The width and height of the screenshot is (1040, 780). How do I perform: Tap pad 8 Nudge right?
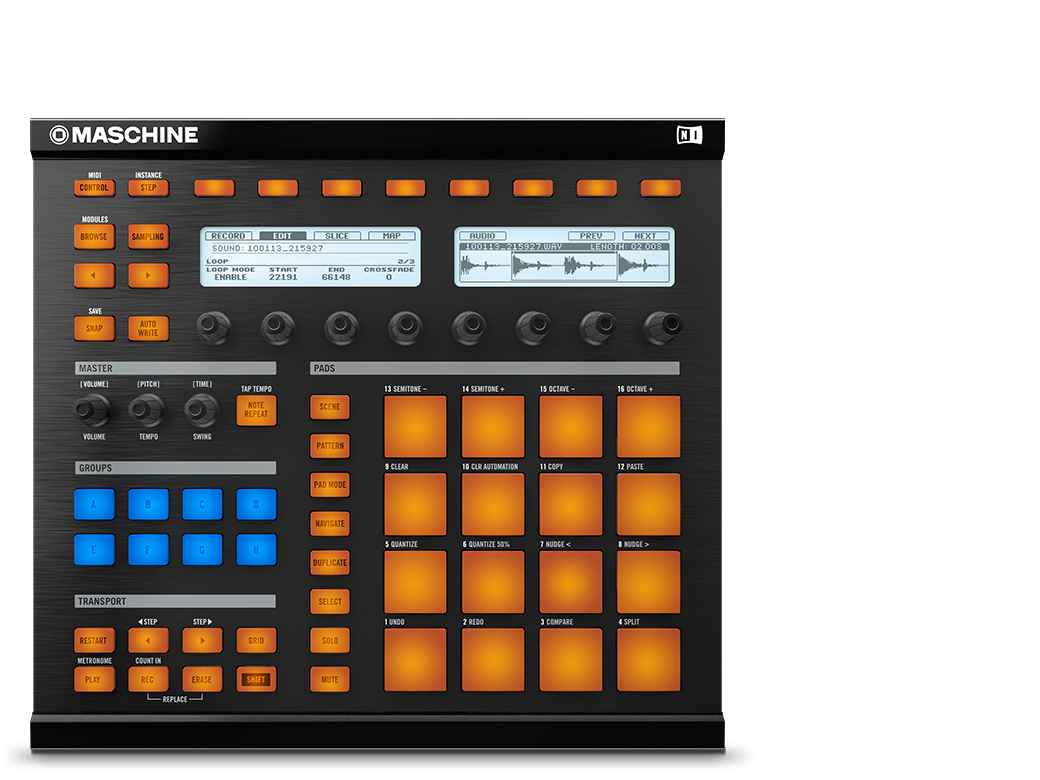649,582
